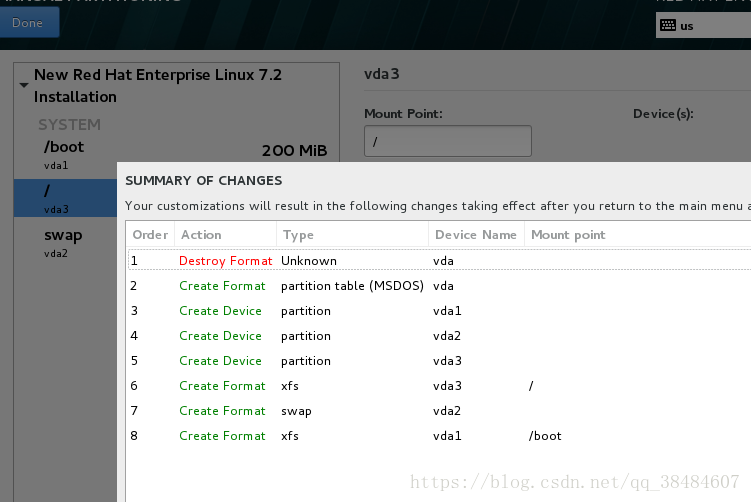This screenshot has height=502, width=751.
Task: Select row 5 Create Device vda3
Action: (x=439, y=361)
